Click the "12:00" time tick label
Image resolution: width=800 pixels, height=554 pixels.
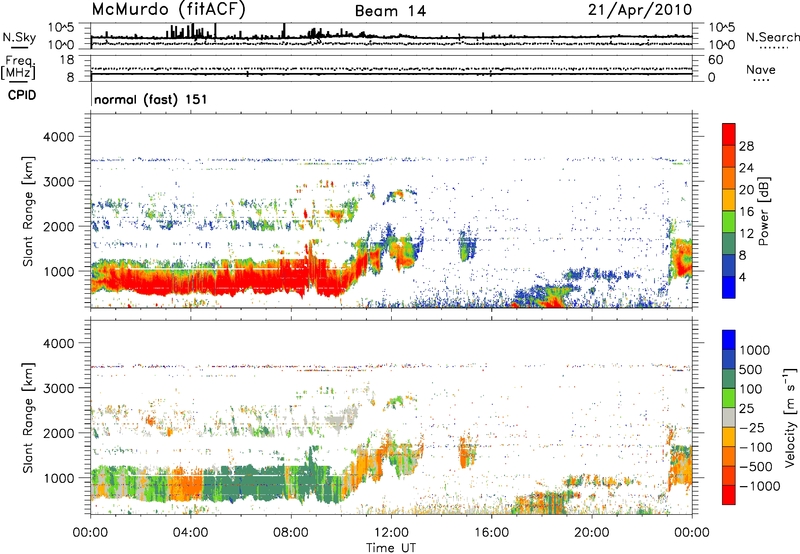391,533
